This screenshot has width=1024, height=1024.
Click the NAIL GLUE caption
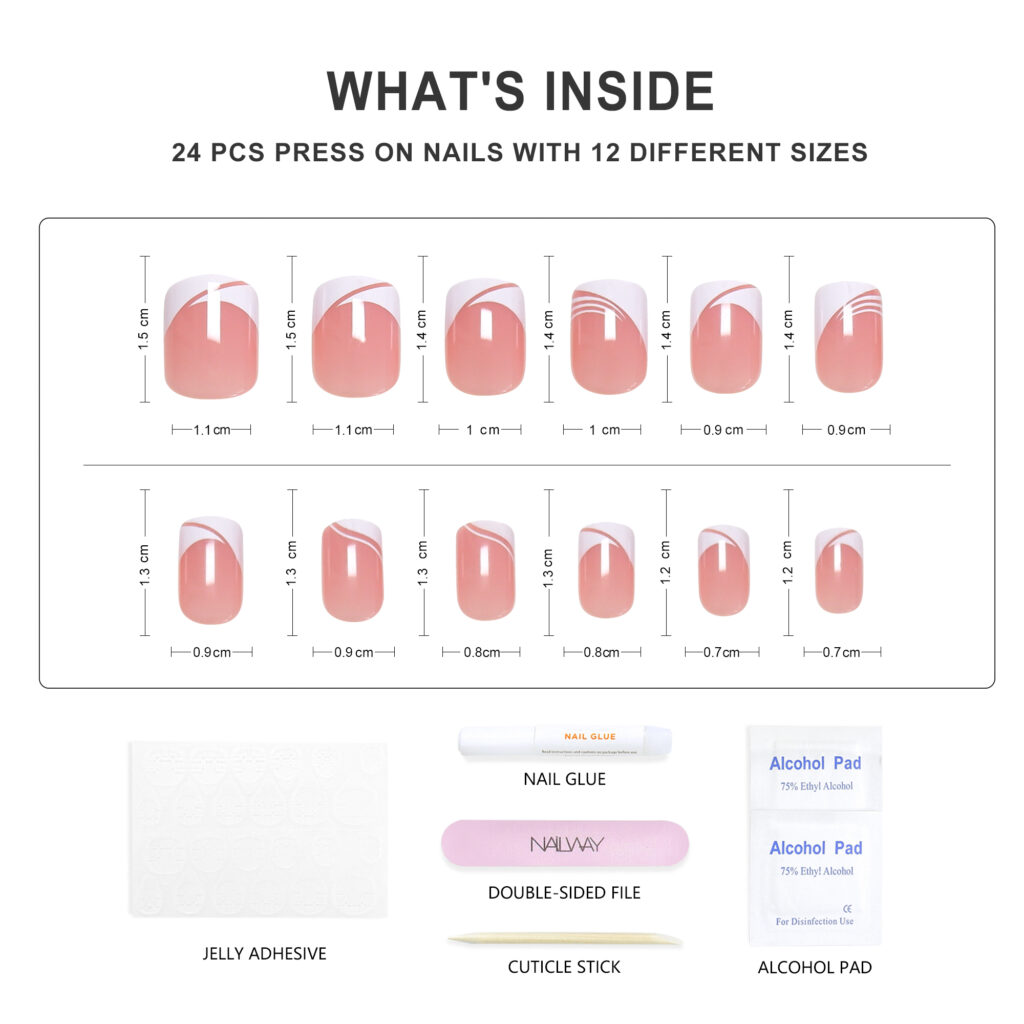click(x=565, y=779)
